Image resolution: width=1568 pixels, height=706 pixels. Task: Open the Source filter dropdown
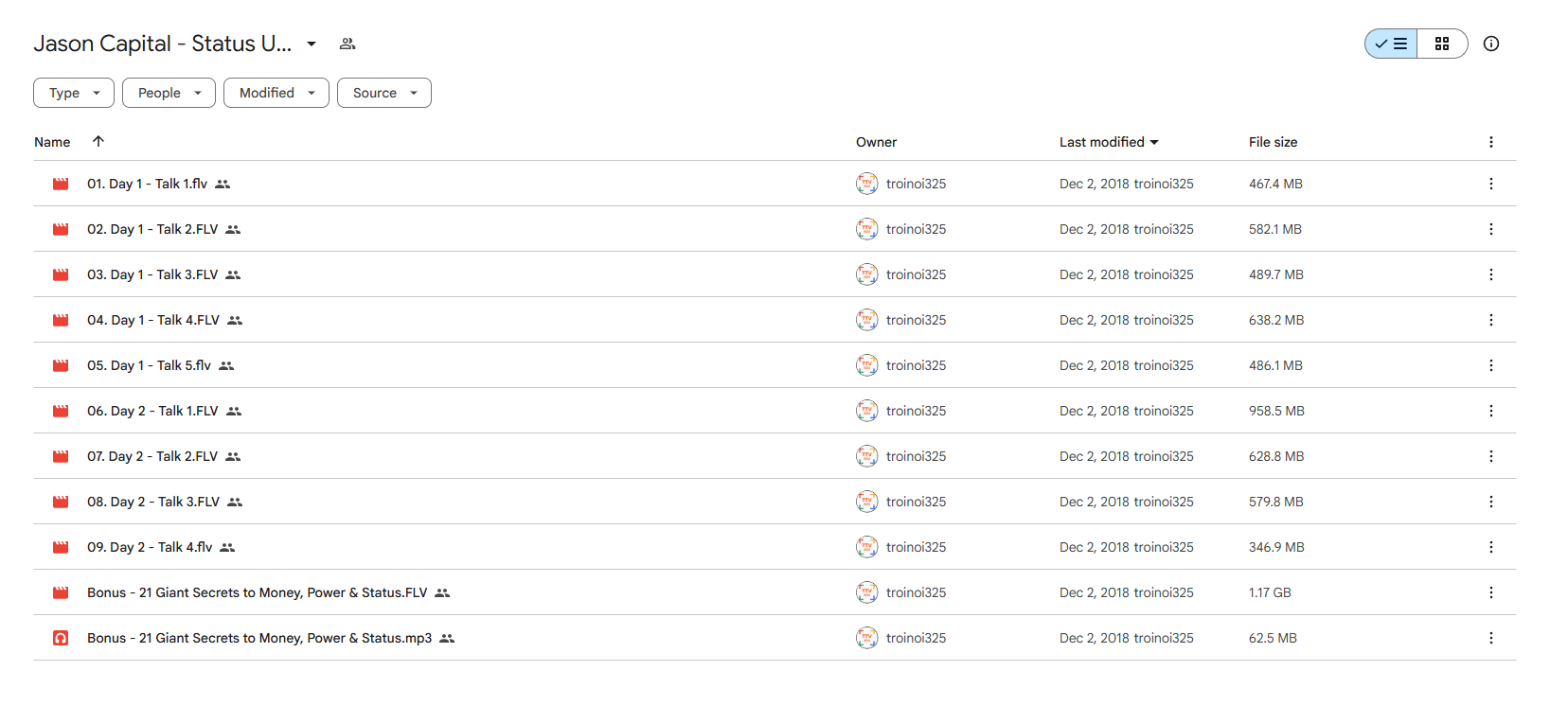(x=384, y=93)
